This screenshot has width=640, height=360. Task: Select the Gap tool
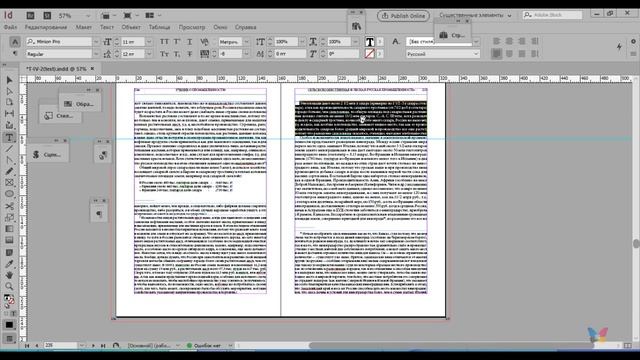click(9, 114)
